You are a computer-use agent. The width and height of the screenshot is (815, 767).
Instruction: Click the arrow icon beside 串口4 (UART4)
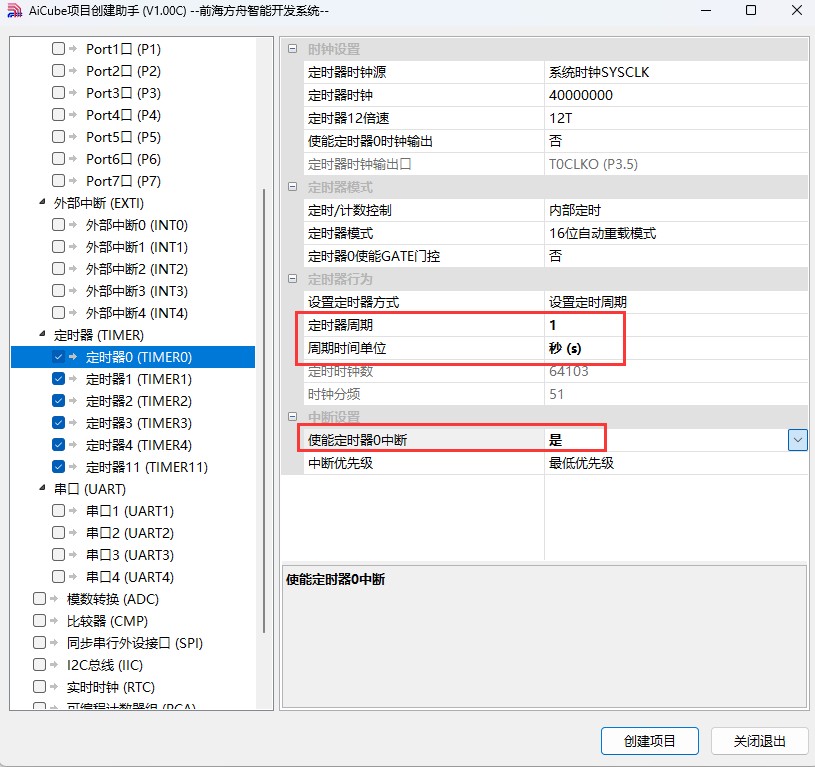tap(73, 577)
